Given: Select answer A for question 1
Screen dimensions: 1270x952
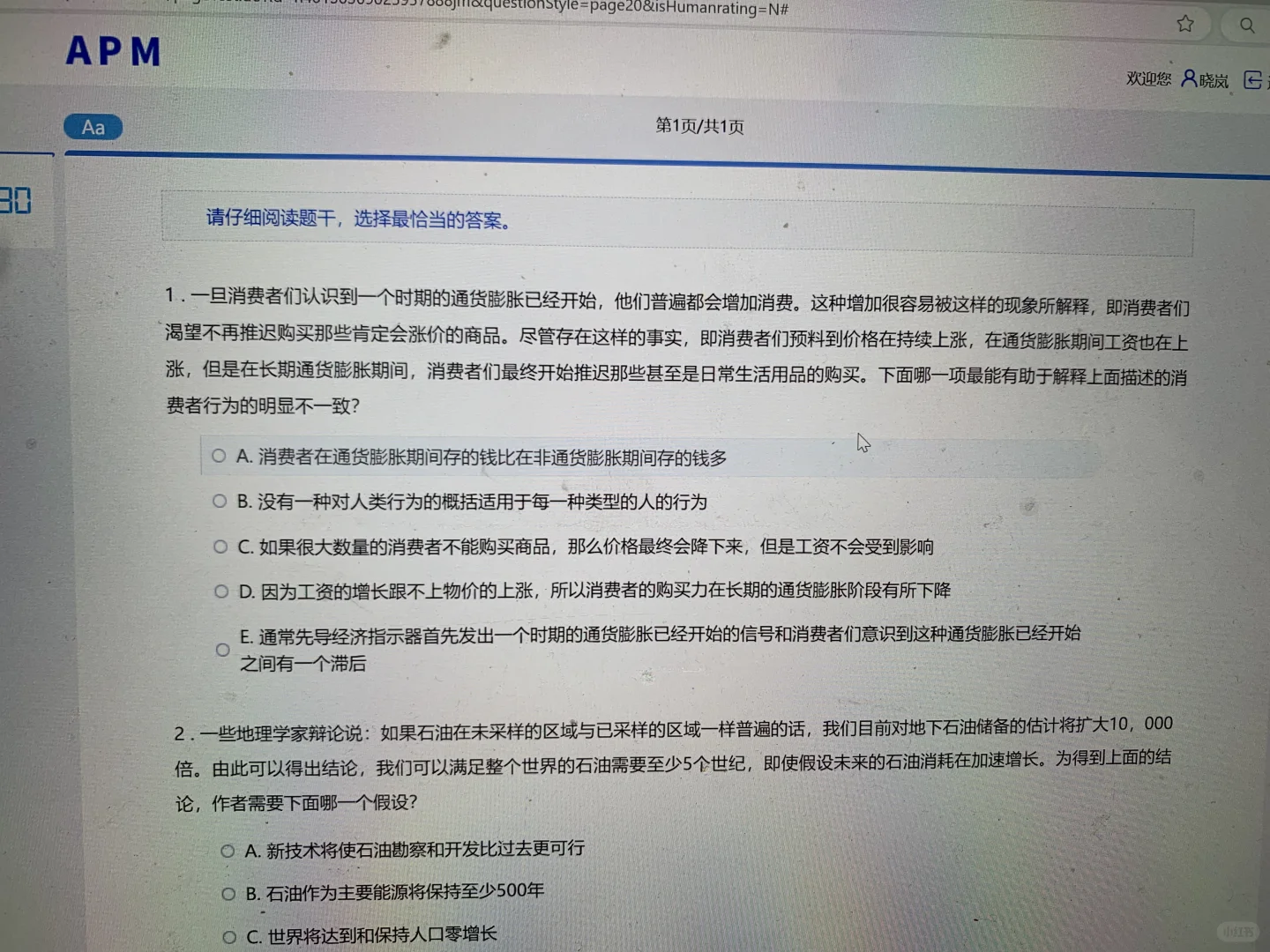Looking at the screenshot, I should coord(218,456).
